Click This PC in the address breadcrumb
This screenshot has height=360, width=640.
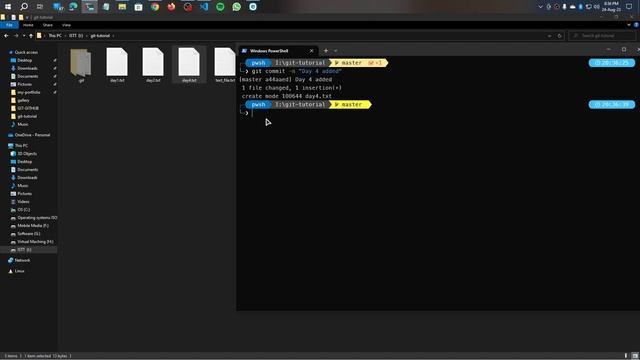pos(55,36)
